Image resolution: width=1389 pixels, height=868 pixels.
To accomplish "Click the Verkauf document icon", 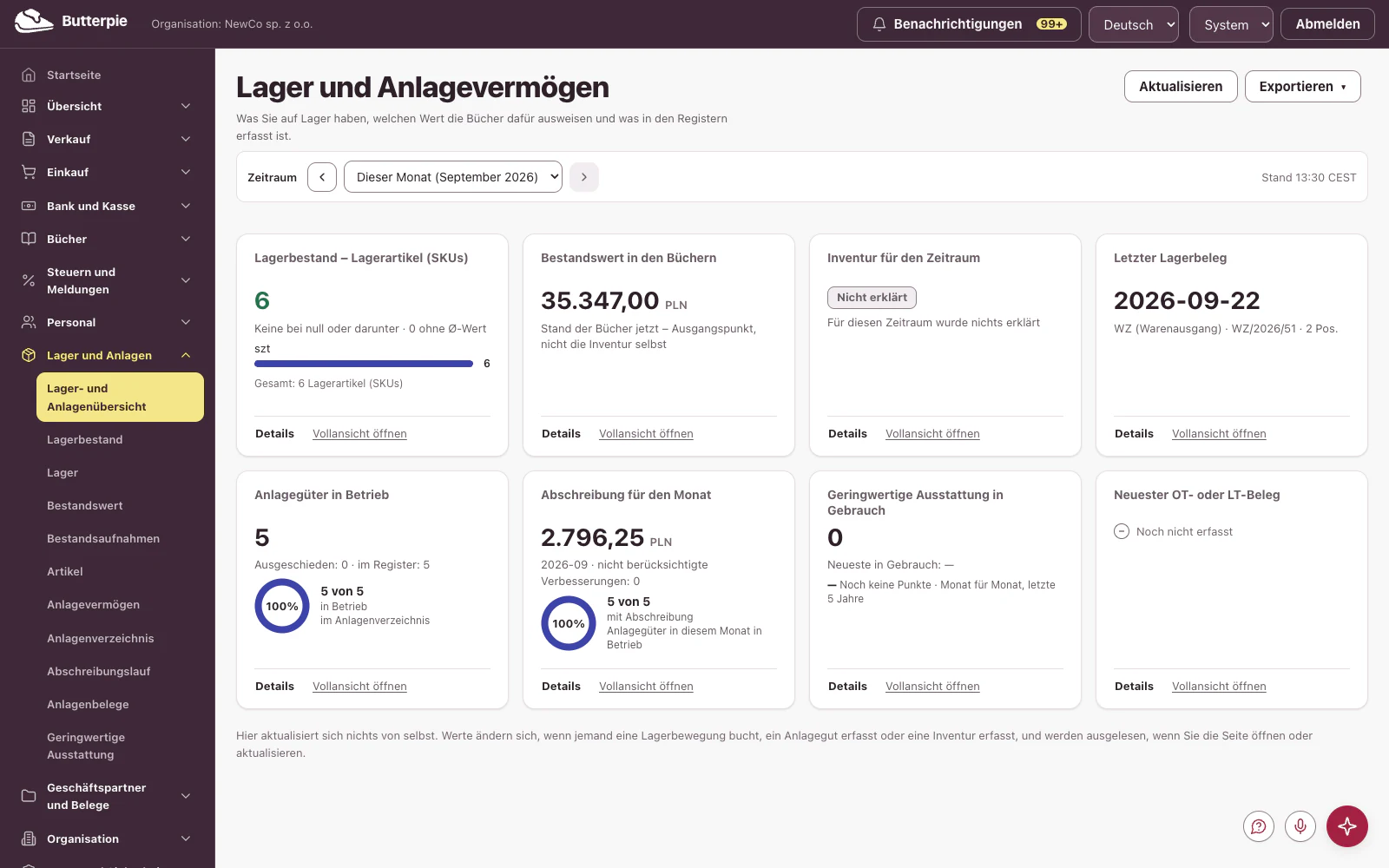I will point(29,139).
